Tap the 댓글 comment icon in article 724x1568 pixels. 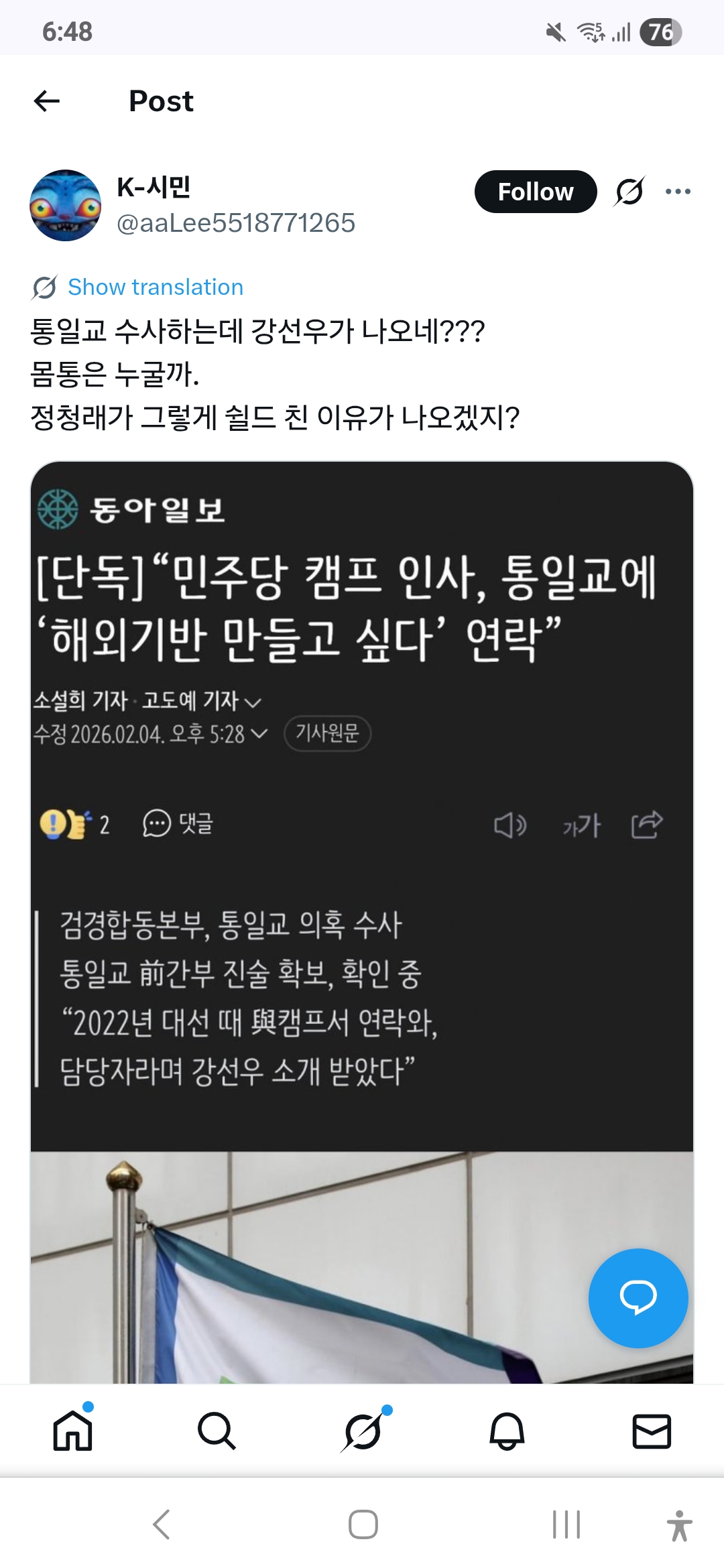(x=178, y=824)
